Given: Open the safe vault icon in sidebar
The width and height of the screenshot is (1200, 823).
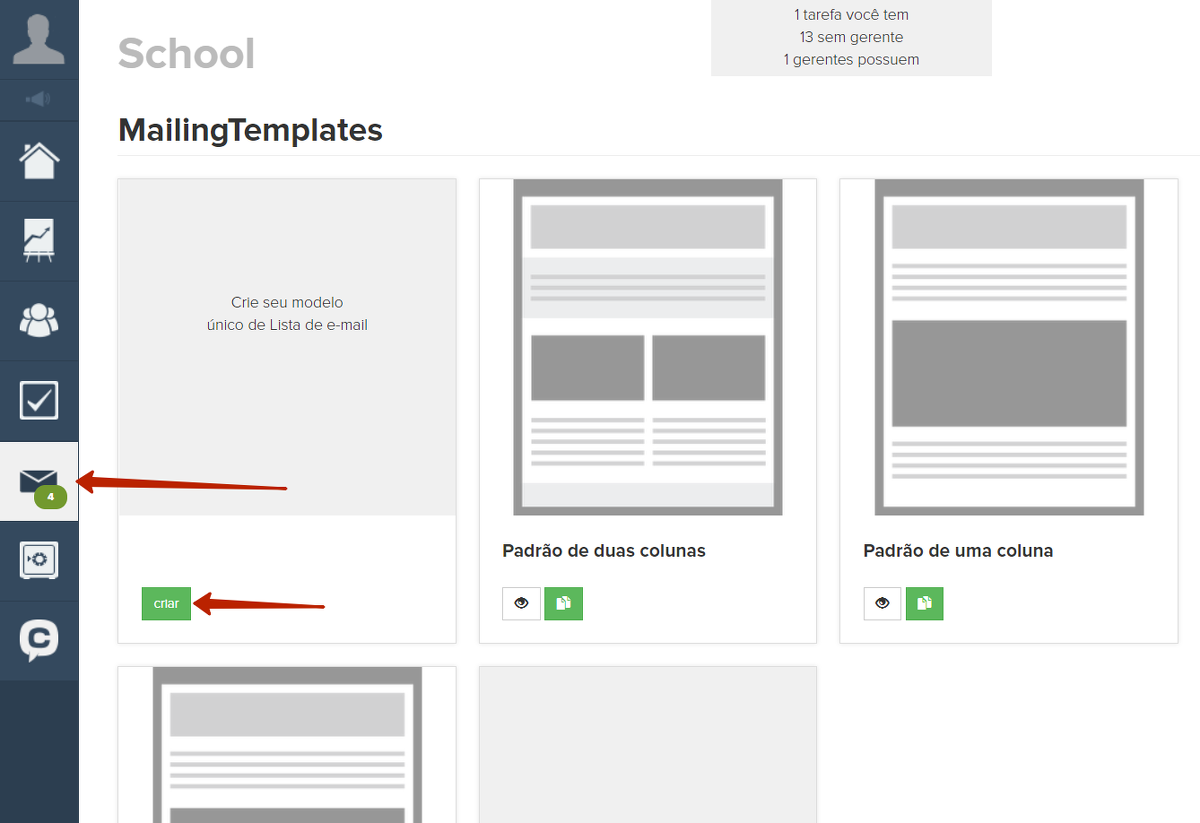Looking at the screenshot, I should point(39,560).
